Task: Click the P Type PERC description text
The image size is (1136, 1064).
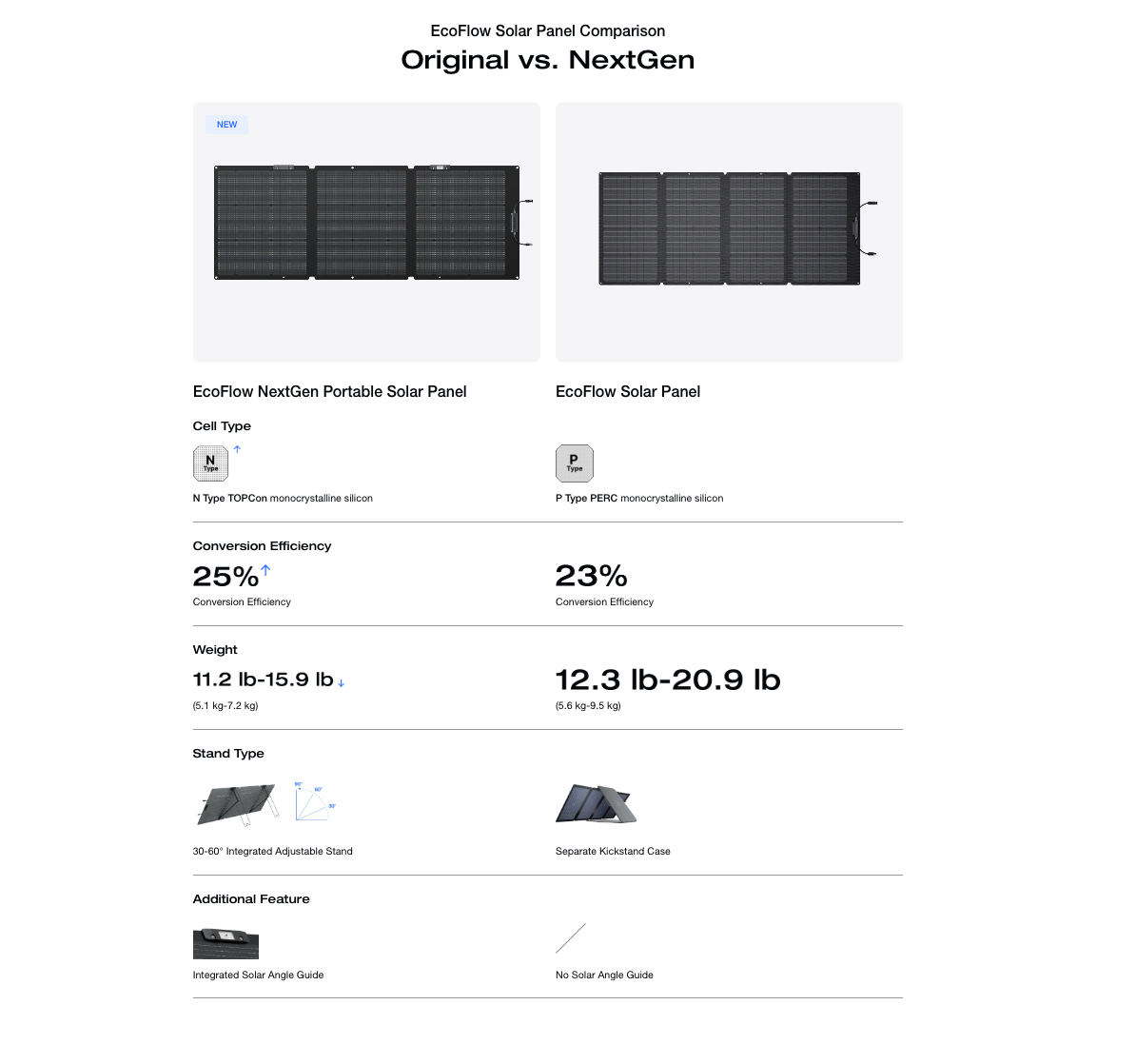Action: [x=638, y=498]
